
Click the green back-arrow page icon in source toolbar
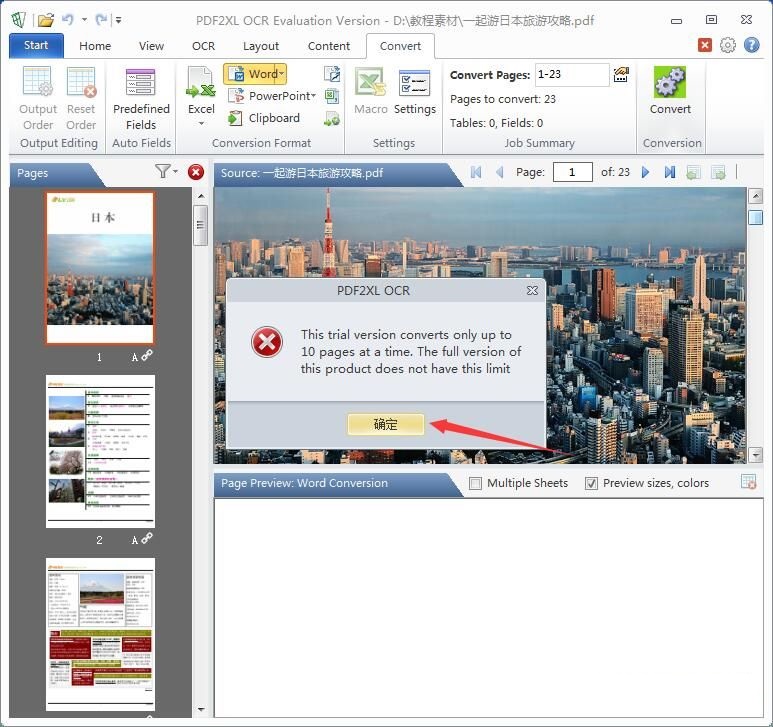[694, 172]
